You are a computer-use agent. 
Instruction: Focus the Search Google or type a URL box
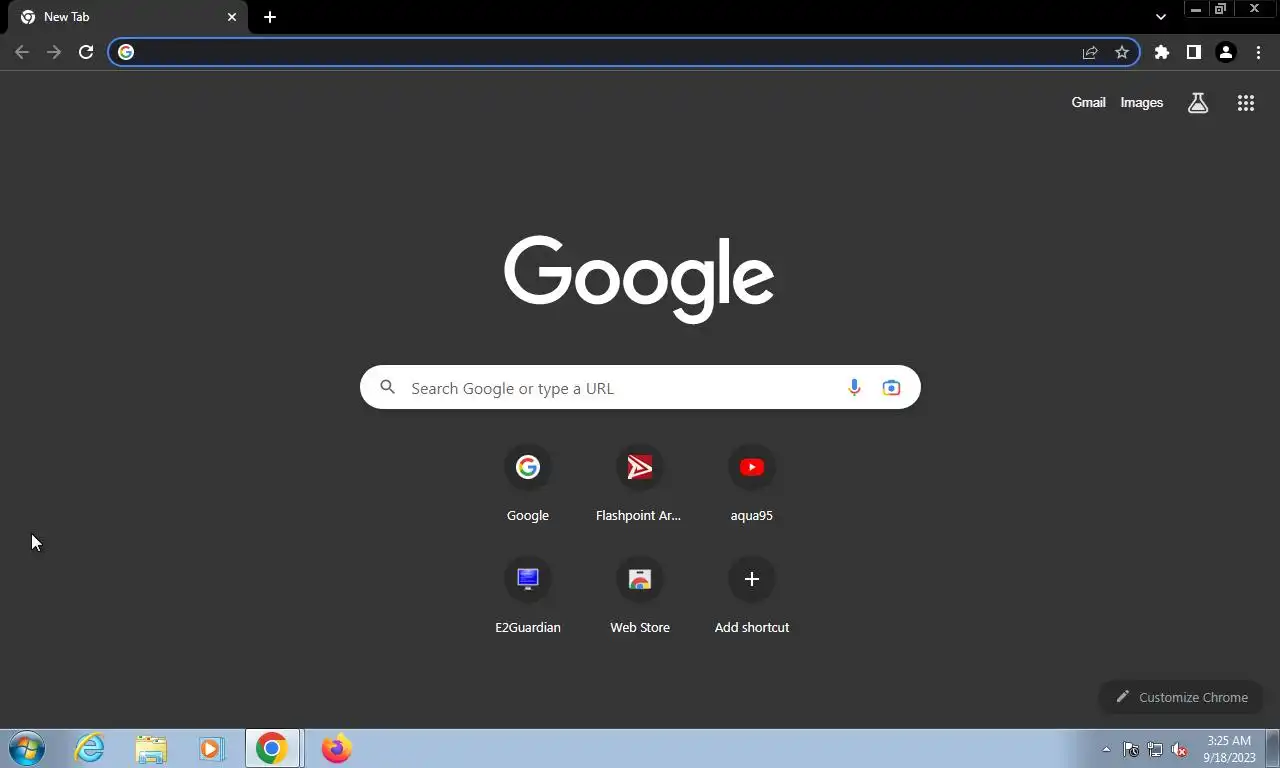click(640, 387)
